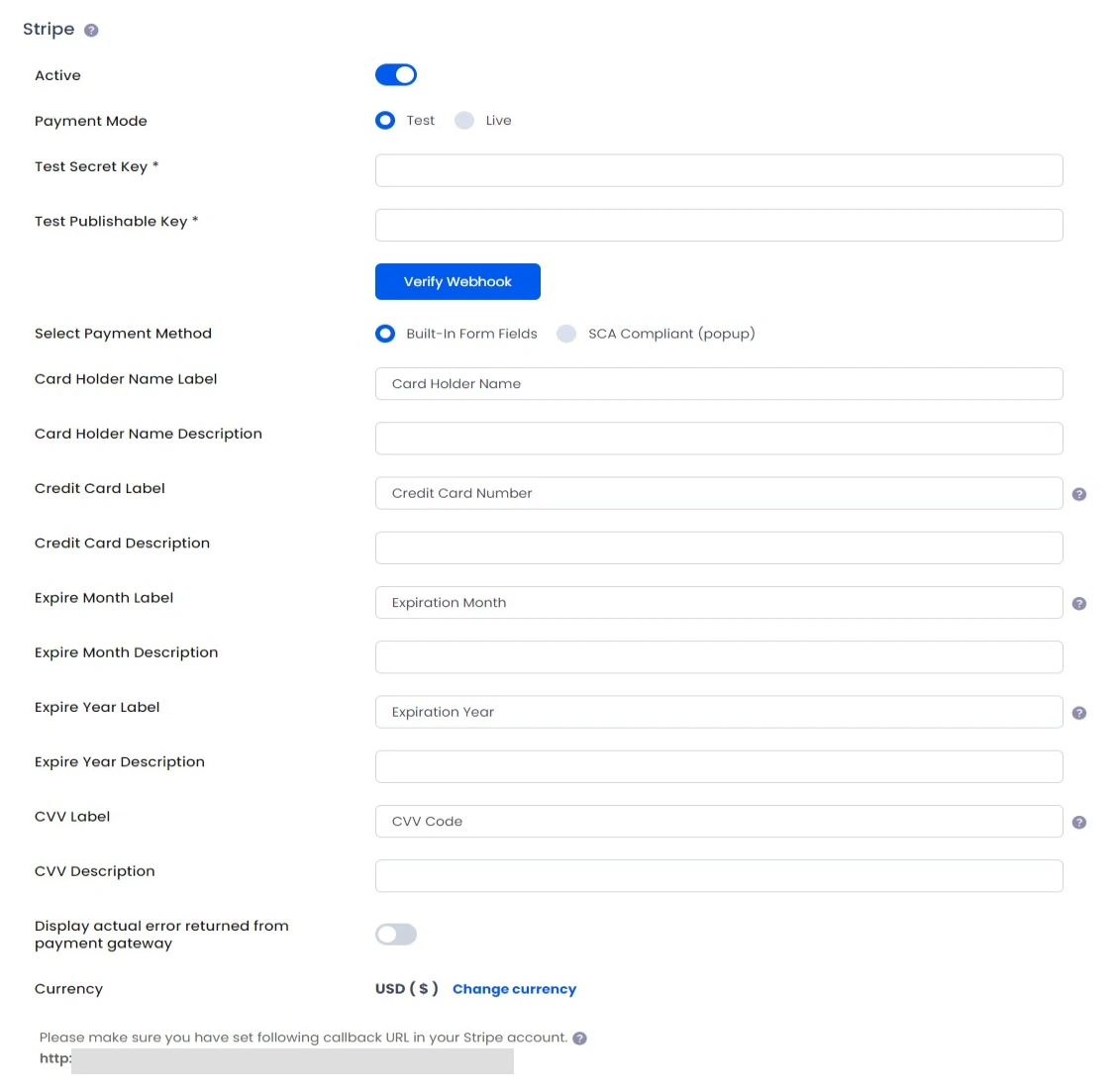Click the CVV Description input field
This screenshot has height=1092, width=1115.
pos(719,876)
